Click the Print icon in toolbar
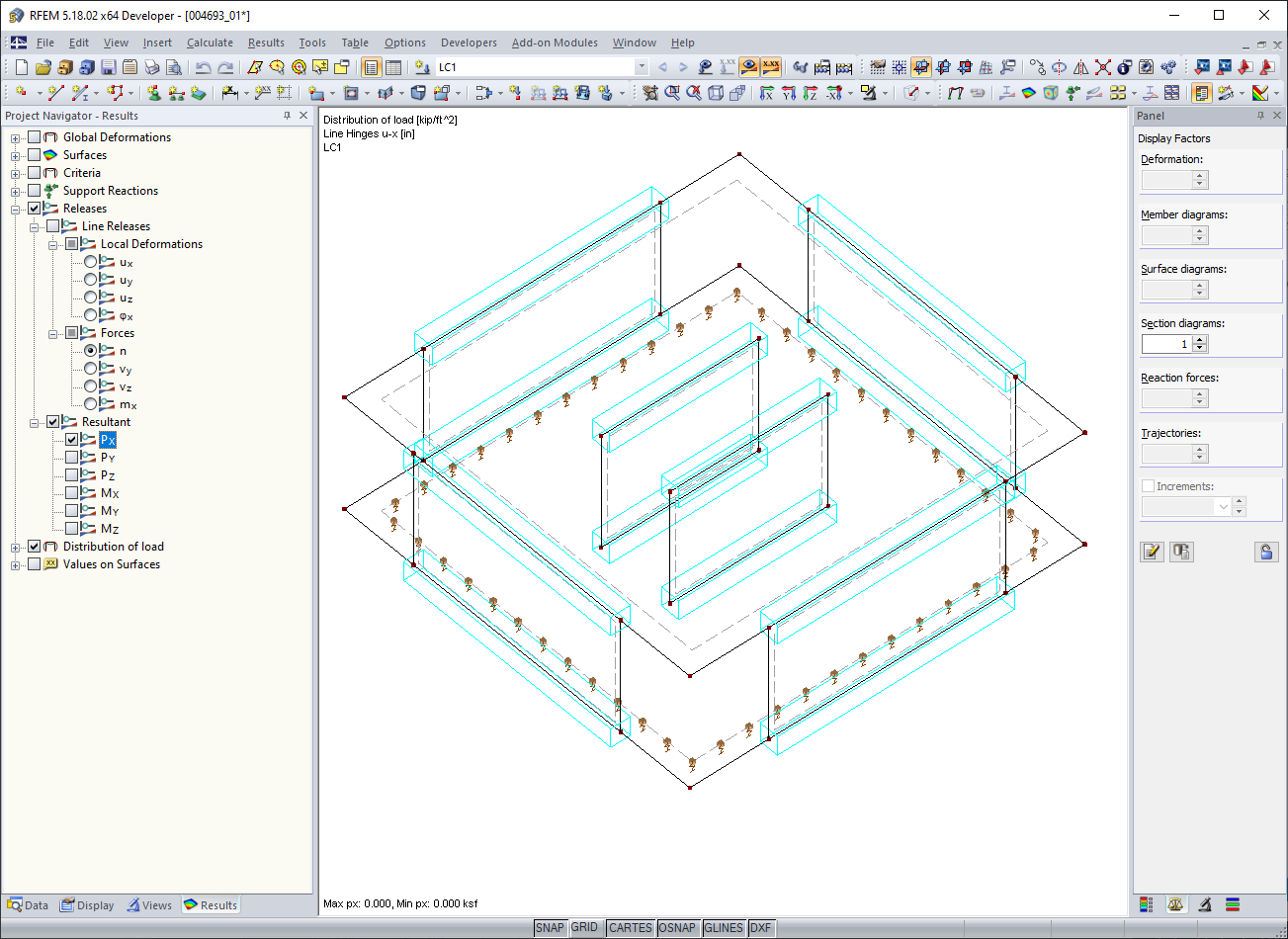The image size is (1288, 939). pos(151,67)
